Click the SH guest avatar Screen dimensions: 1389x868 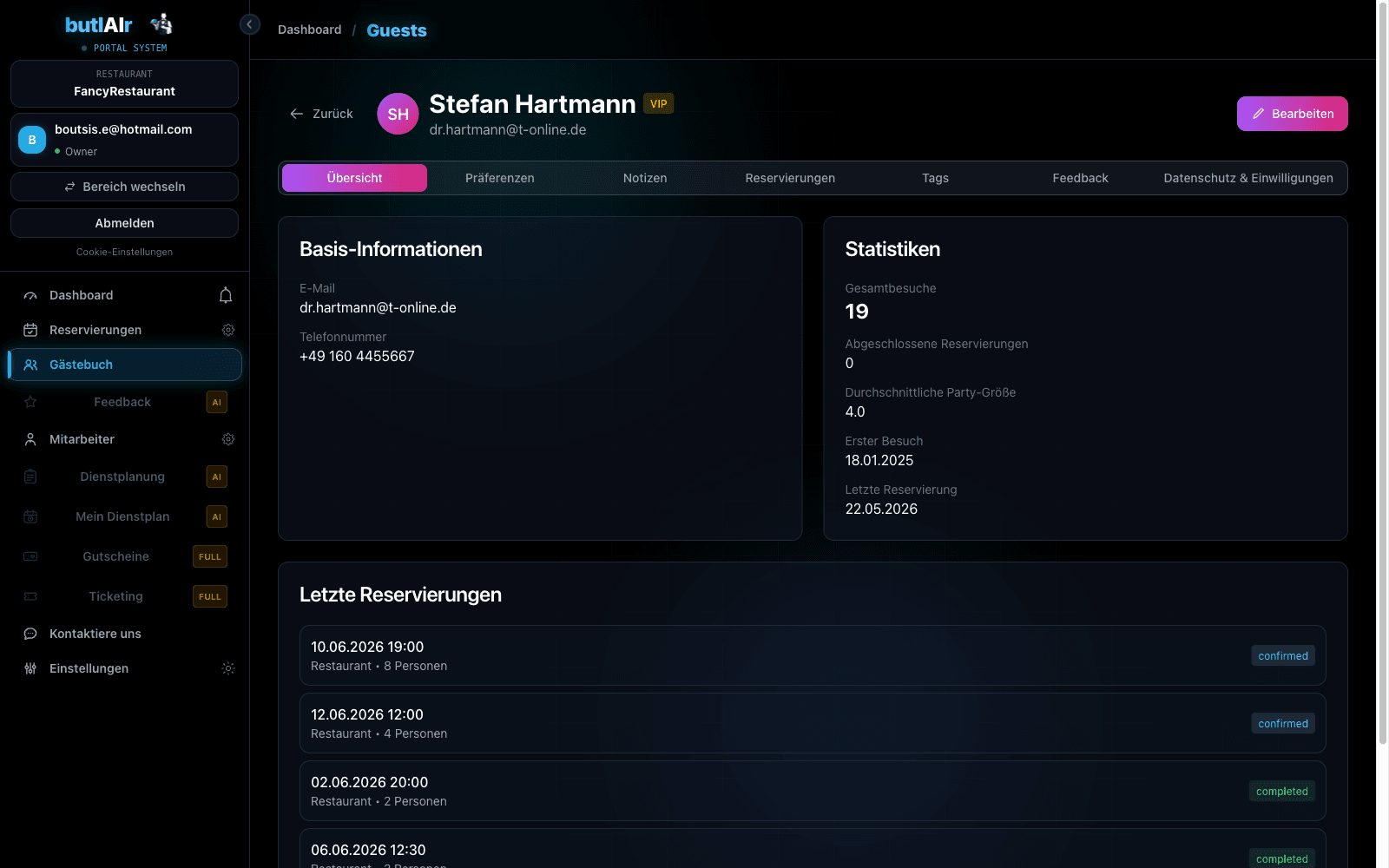tap(398, 114)
